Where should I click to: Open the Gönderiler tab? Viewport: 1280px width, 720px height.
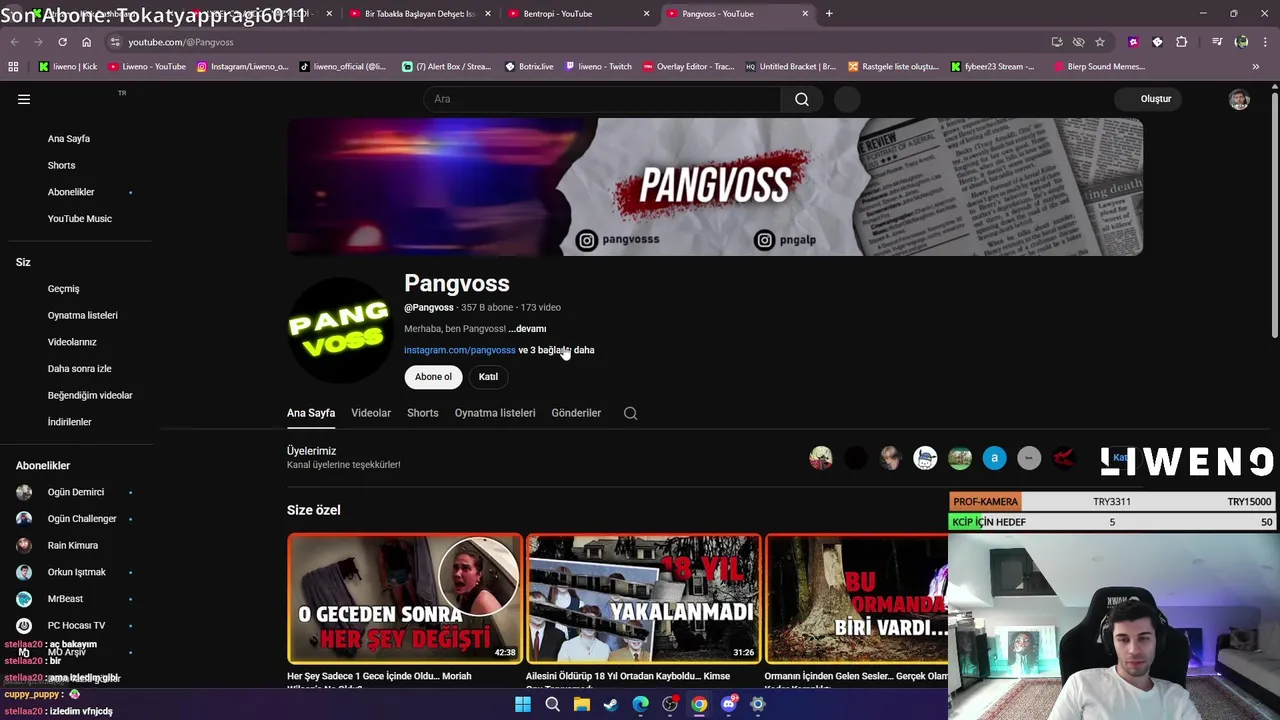(576, 413)
